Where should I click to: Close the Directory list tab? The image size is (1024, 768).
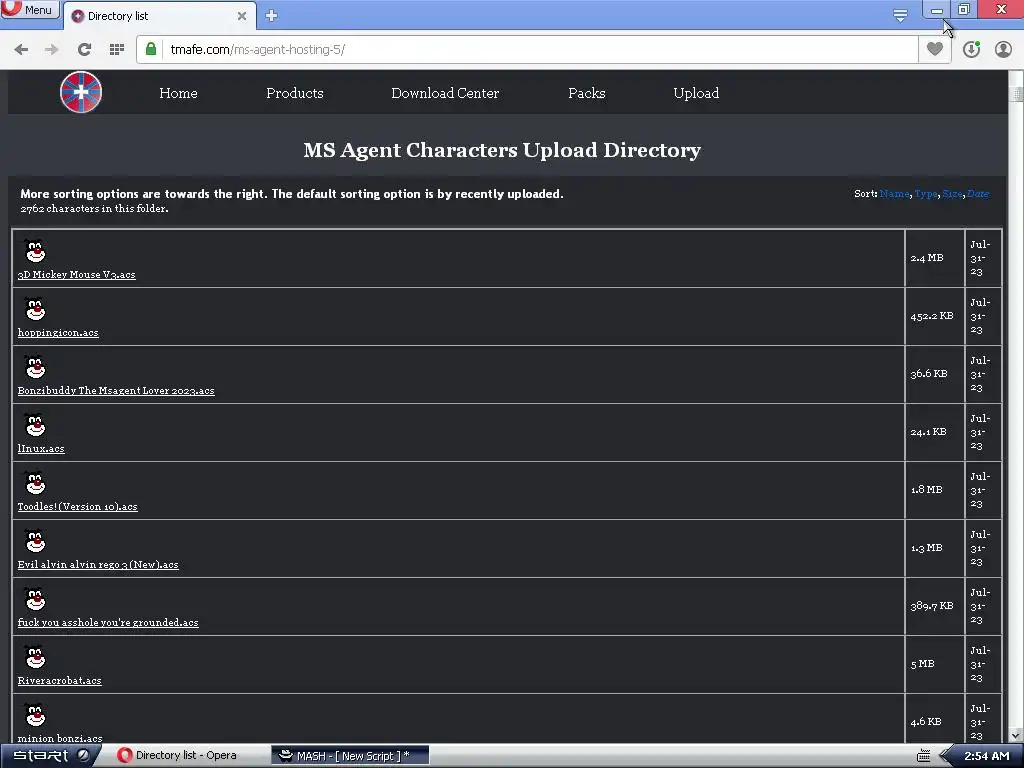pos(242,16)
